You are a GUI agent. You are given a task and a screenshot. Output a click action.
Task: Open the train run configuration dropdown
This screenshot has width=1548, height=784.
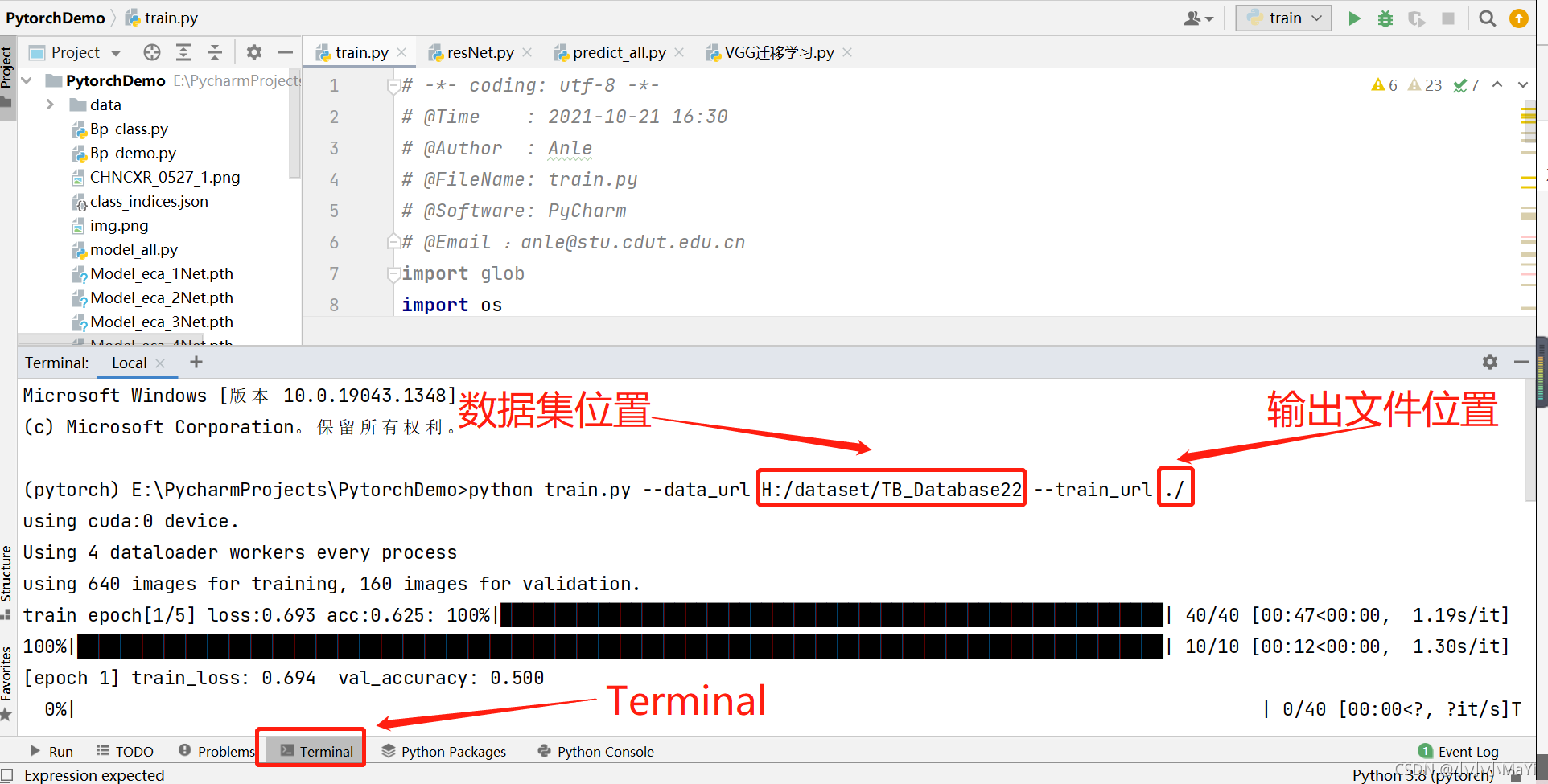1283,18
